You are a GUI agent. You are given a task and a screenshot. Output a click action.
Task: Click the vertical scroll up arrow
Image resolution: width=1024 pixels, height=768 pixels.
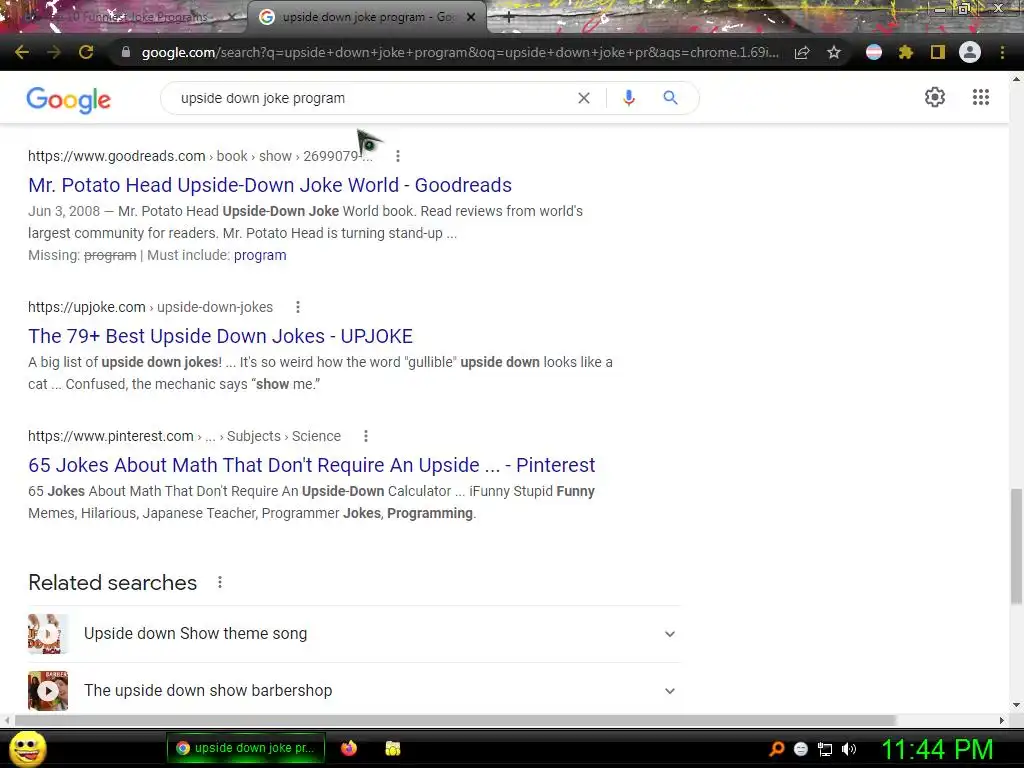(x=1016, y=79)
